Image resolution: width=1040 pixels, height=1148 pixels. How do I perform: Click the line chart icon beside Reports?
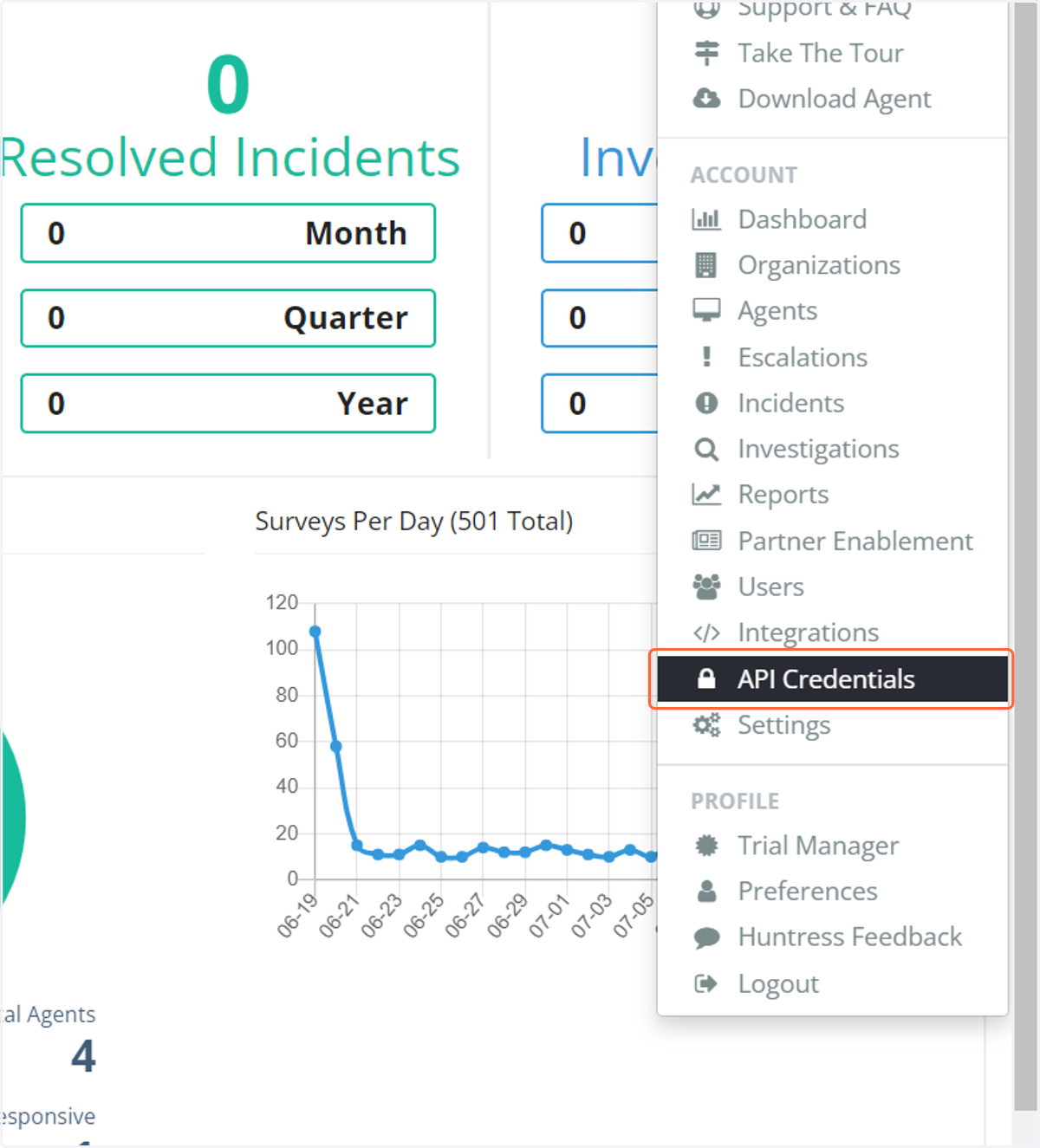pyautogui.click(x=706, y=495)
